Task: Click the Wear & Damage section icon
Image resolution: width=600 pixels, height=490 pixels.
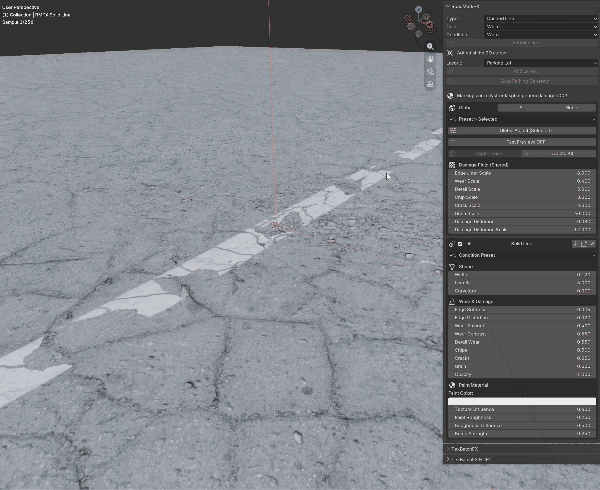Action: click(452, 302)
